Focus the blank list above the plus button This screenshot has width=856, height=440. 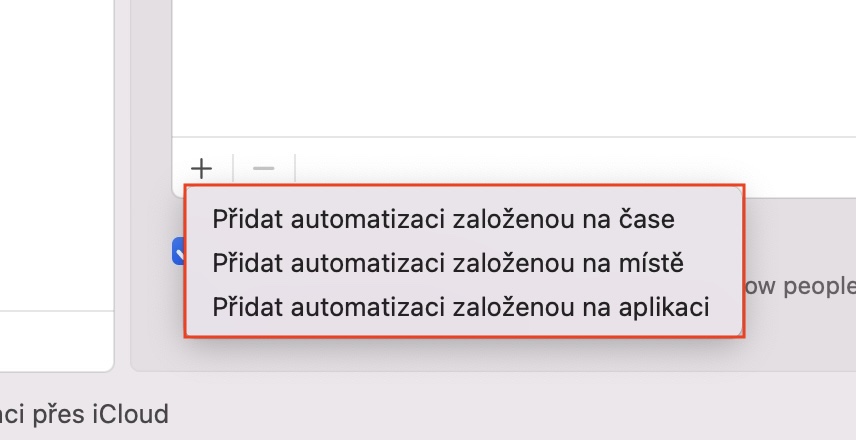click(x=513, y=65)
